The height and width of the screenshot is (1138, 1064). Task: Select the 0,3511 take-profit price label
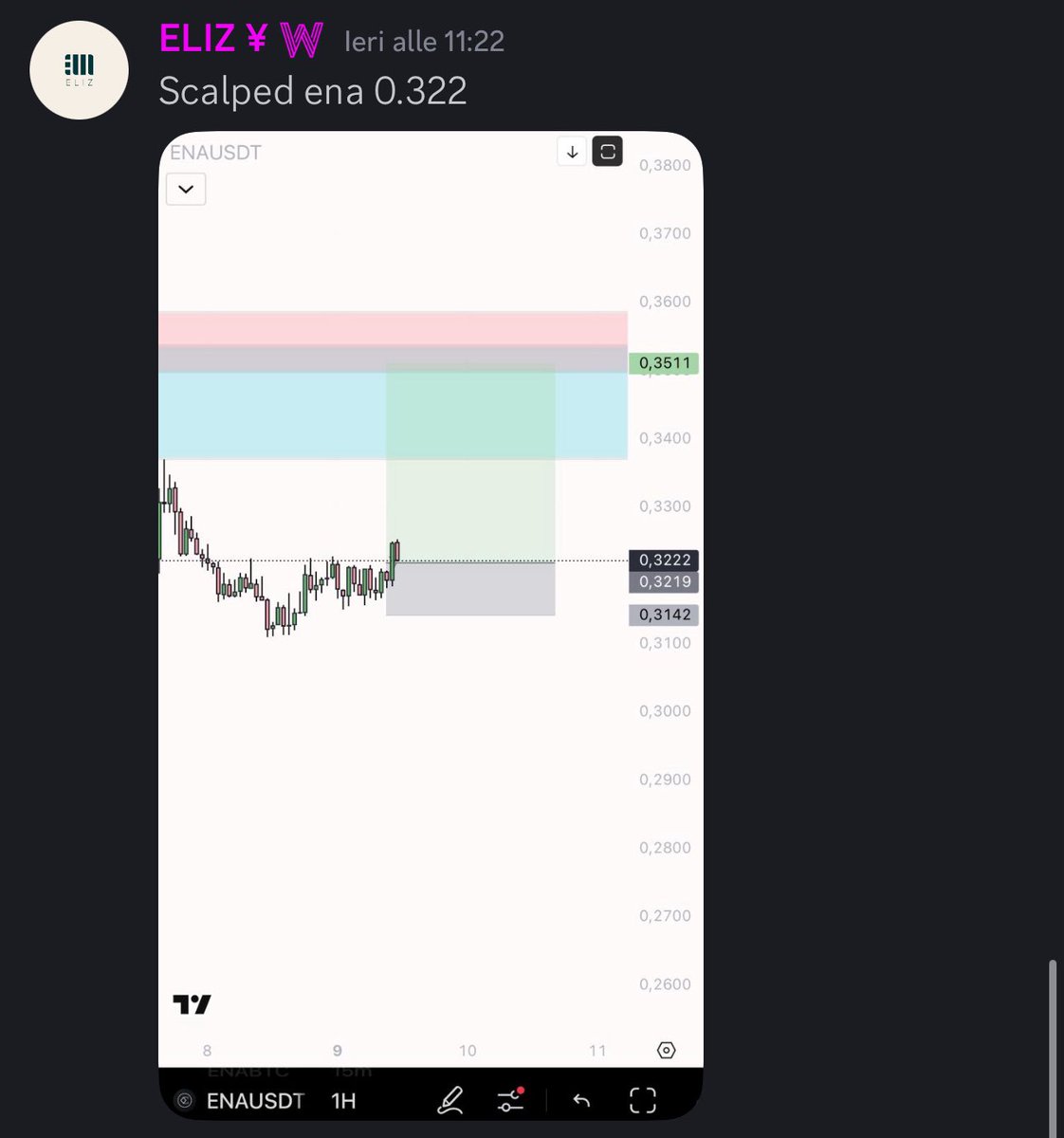[664, 362]
